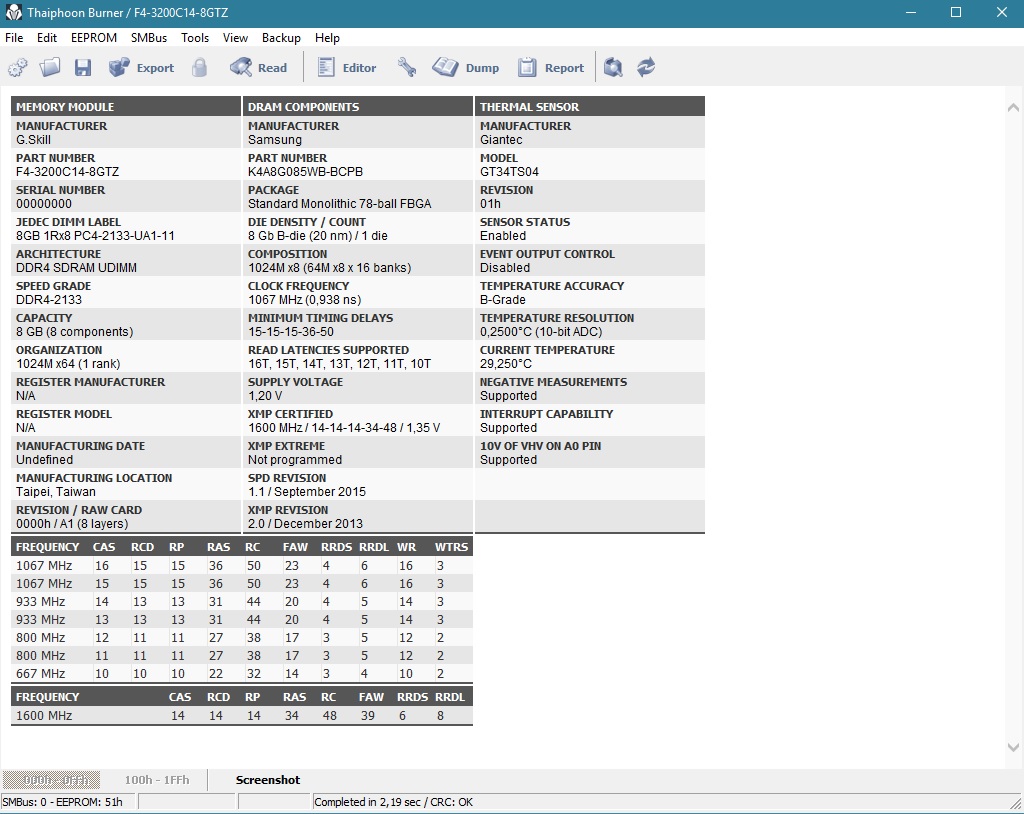Image resolution: width=1024 pixels, height=814 pixels.
Task: Click the MEMORY MODULE column header
Action: (x=126, y=106)
